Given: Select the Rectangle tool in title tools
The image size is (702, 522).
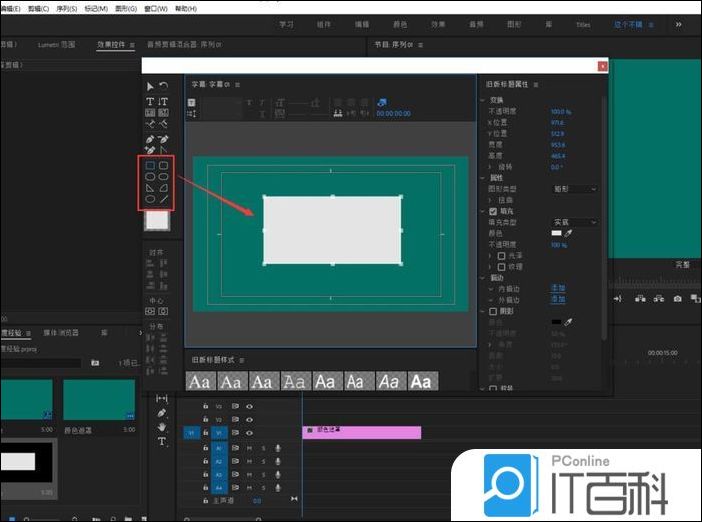Looking at the screenshot, I should [150, 164].
